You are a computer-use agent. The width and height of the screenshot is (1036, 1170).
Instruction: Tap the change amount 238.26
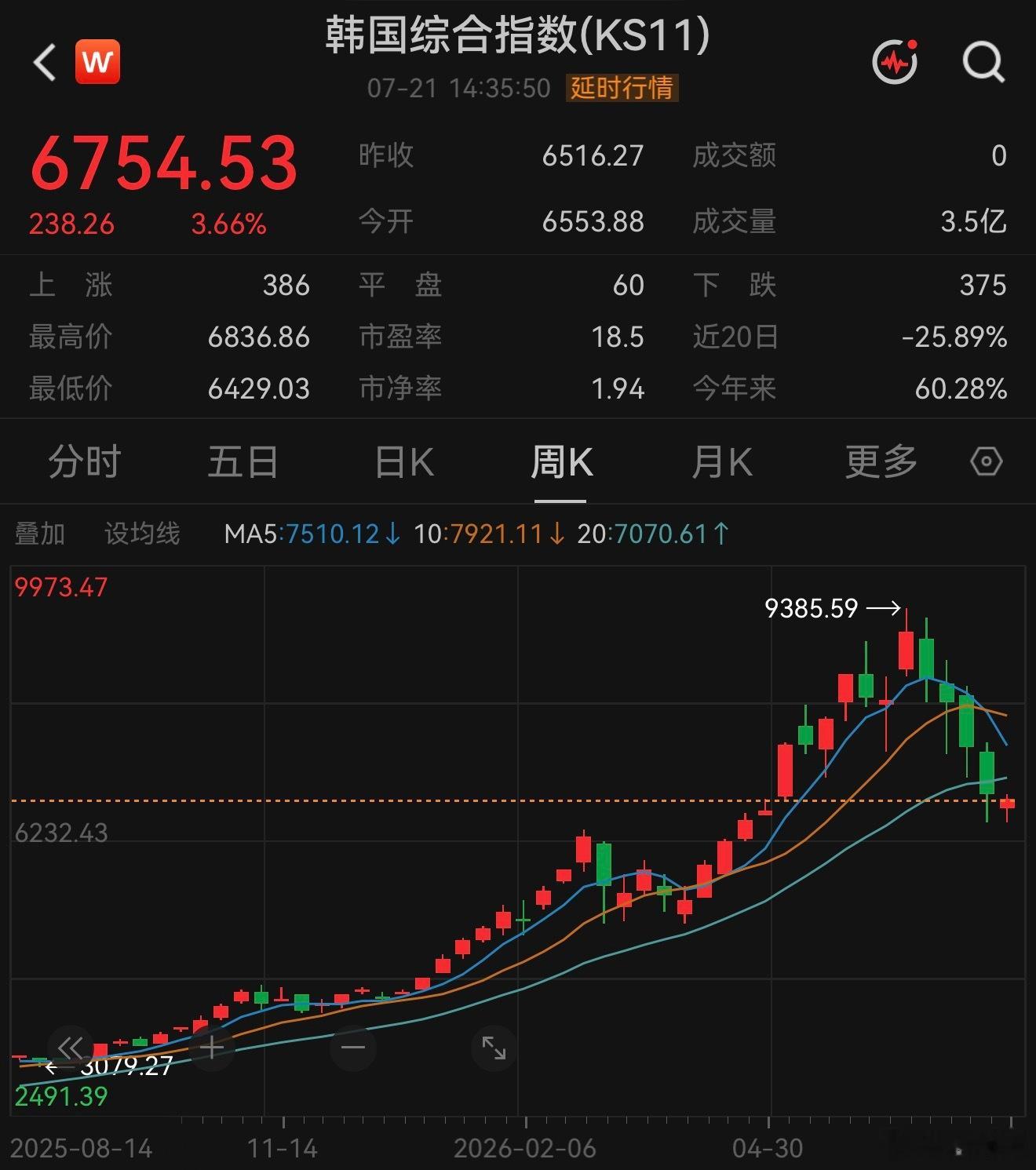(71, 224)
